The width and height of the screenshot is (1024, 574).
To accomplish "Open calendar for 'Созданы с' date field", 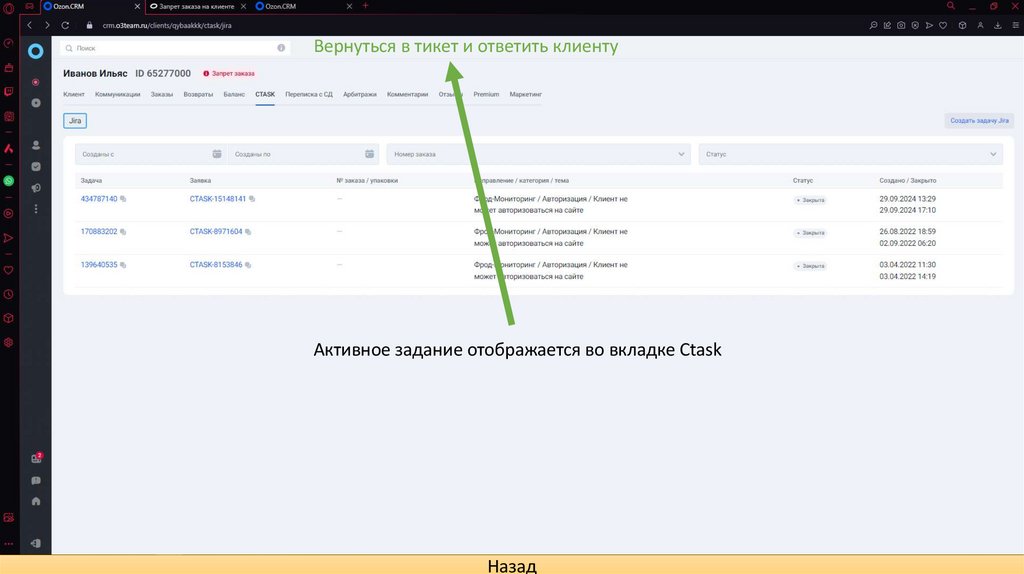I will click(x=217, y=154).
